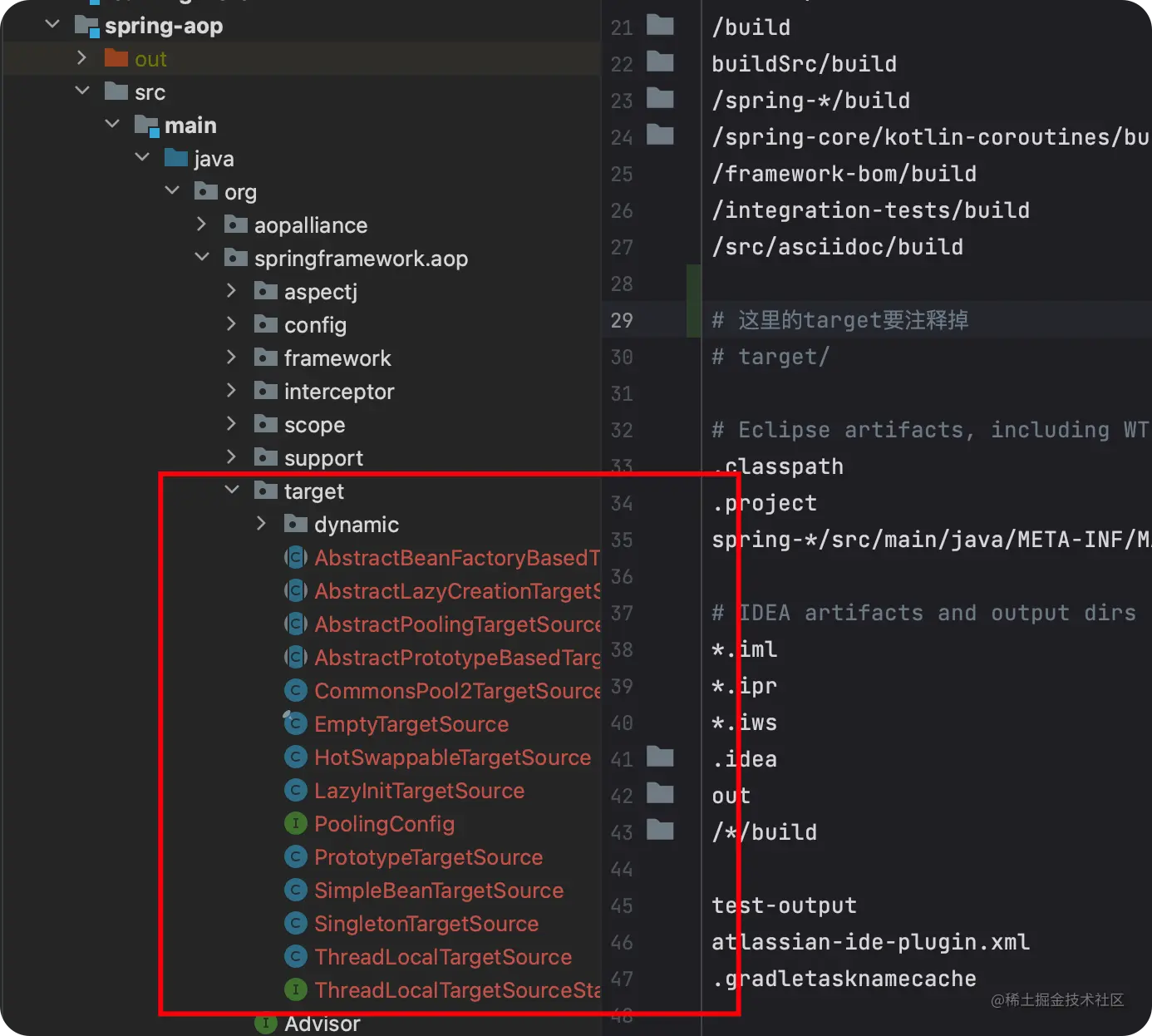This screenshot has height=1036, width=1152.
Task: Click the org package icon
Action: pyautogui.click(x=206, y=191)
